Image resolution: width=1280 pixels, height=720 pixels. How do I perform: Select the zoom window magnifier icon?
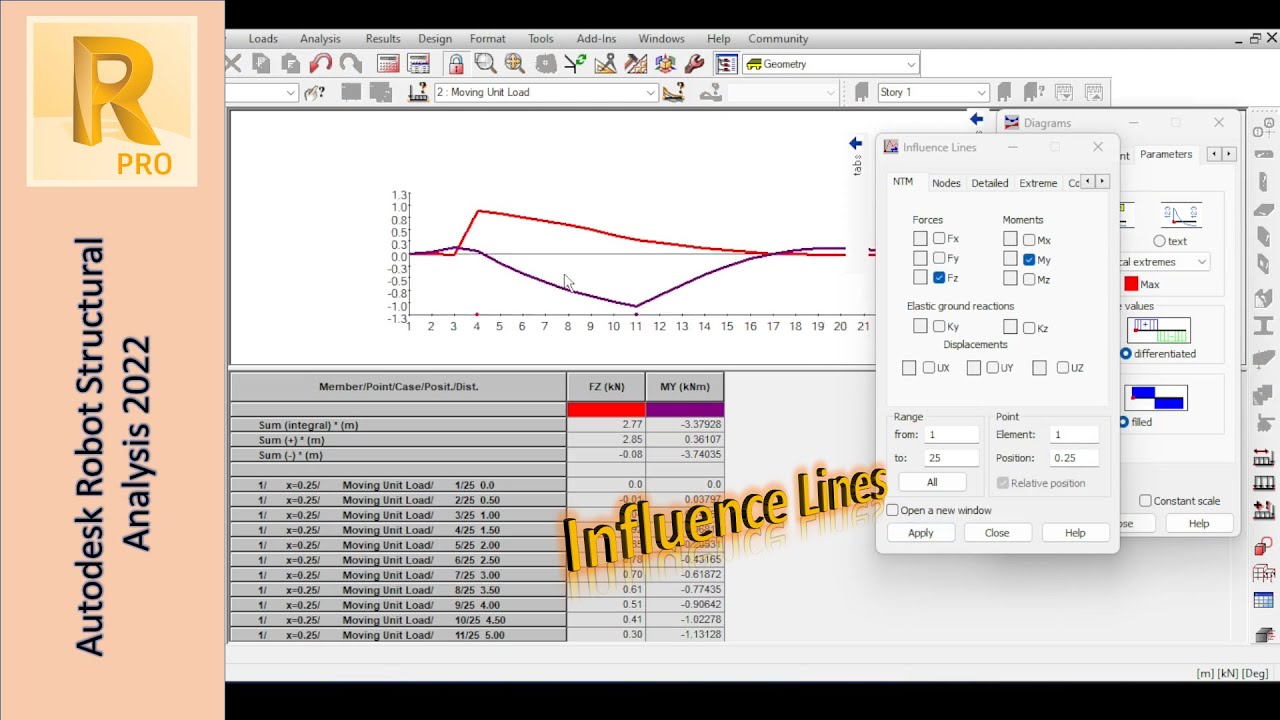486,64
